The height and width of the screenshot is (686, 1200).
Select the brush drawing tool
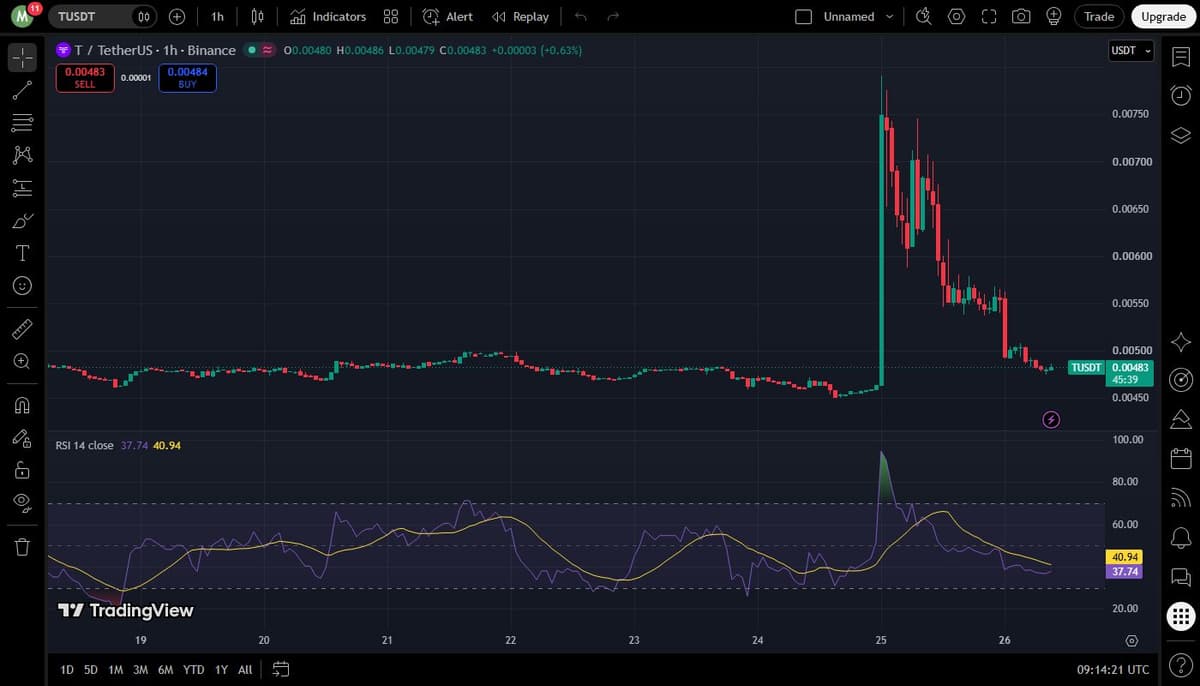coord(22,220)
